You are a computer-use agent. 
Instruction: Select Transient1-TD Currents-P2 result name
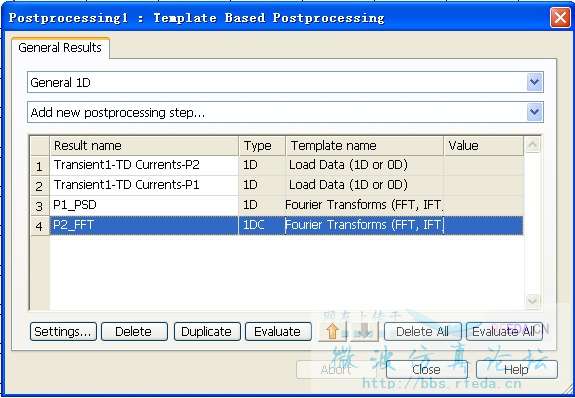coord(144,165)
